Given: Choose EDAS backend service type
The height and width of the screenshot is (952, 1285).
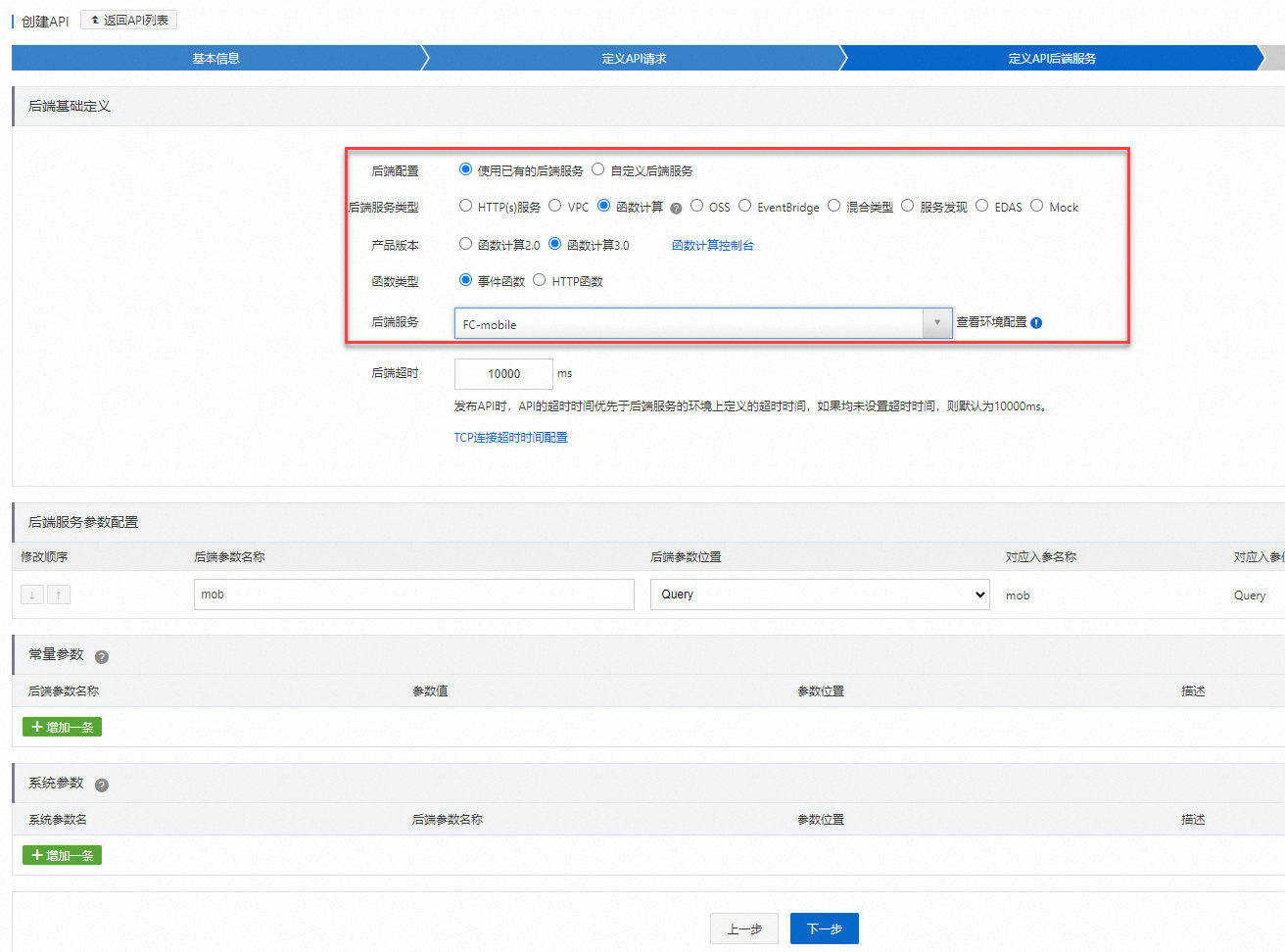Looking at the screenshot, I should click(x=981, y=206).
